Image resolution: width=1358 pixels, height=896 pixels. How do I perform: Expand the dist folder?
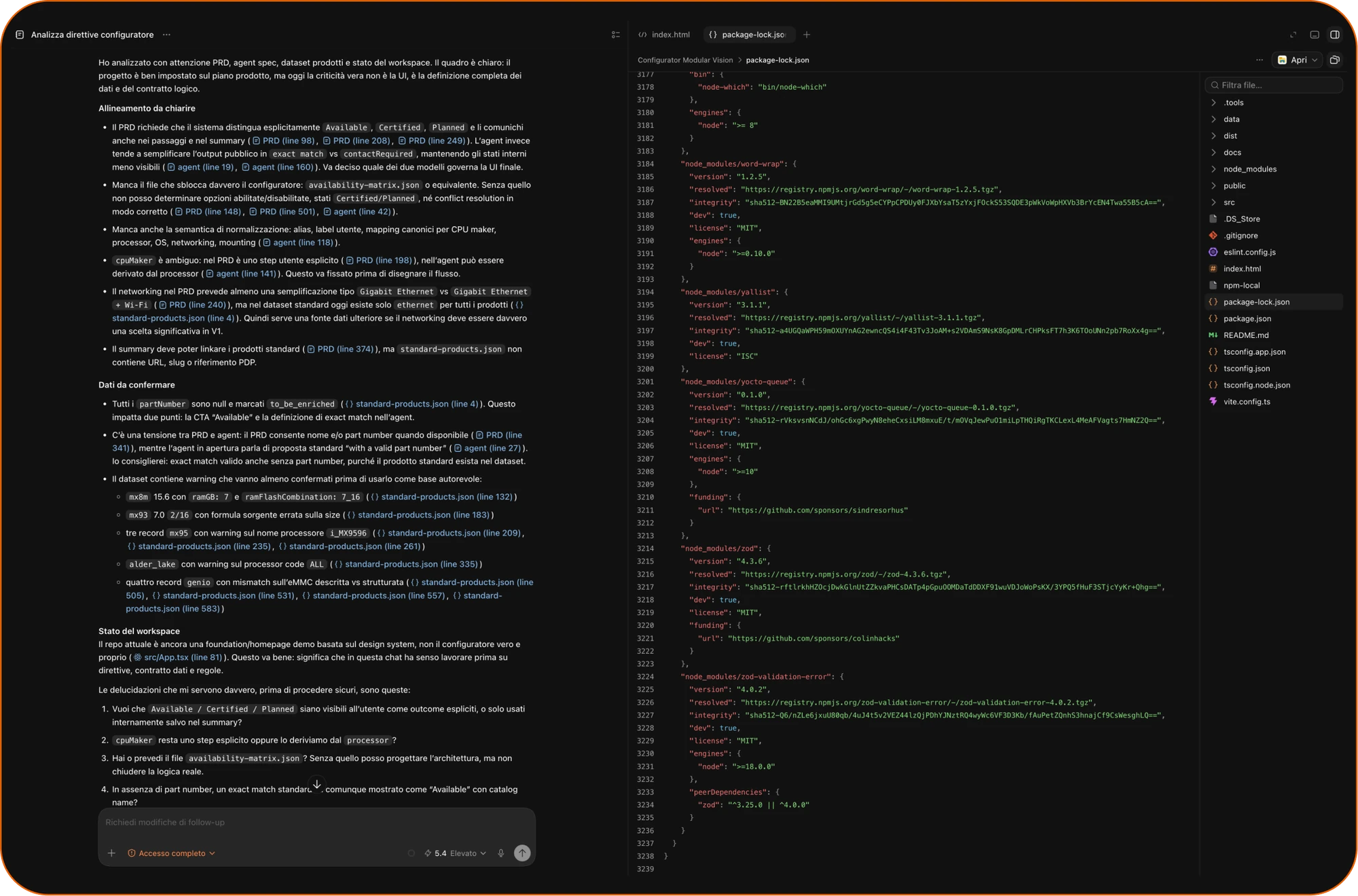[1274, 136]
